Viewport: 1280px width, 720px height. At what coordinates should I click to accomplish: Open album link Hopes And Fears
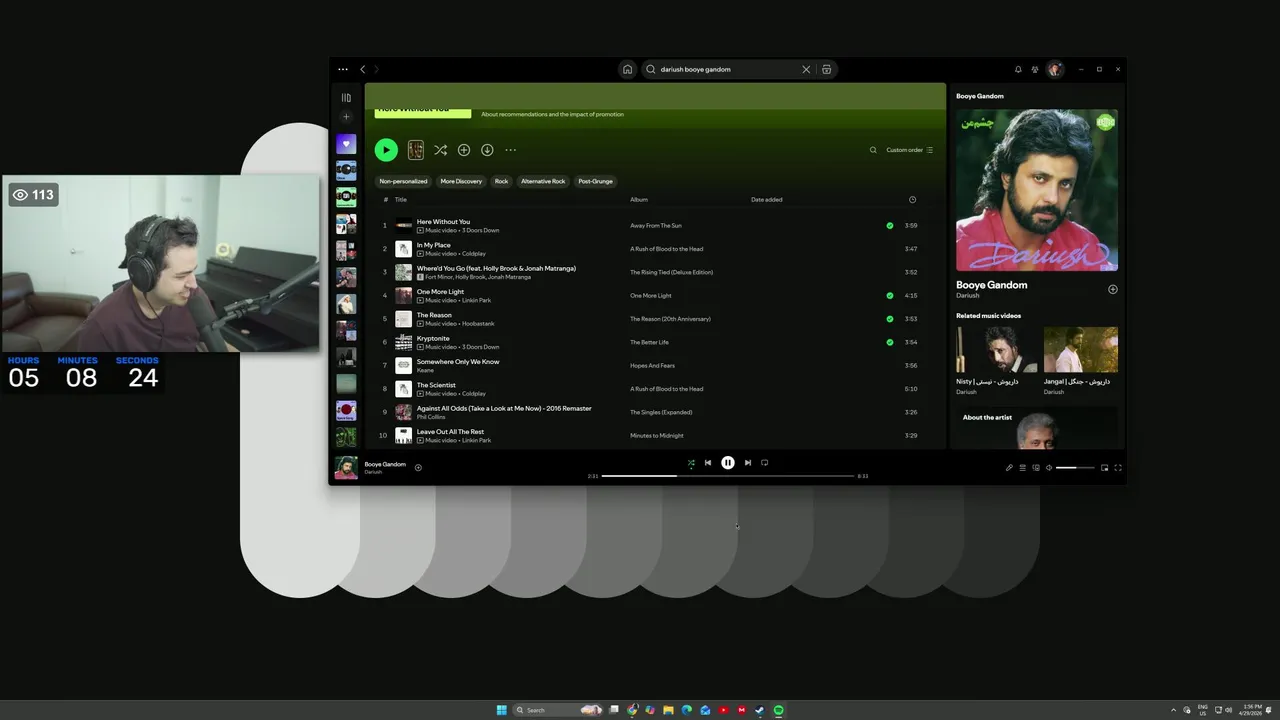[x=652, y=366]
